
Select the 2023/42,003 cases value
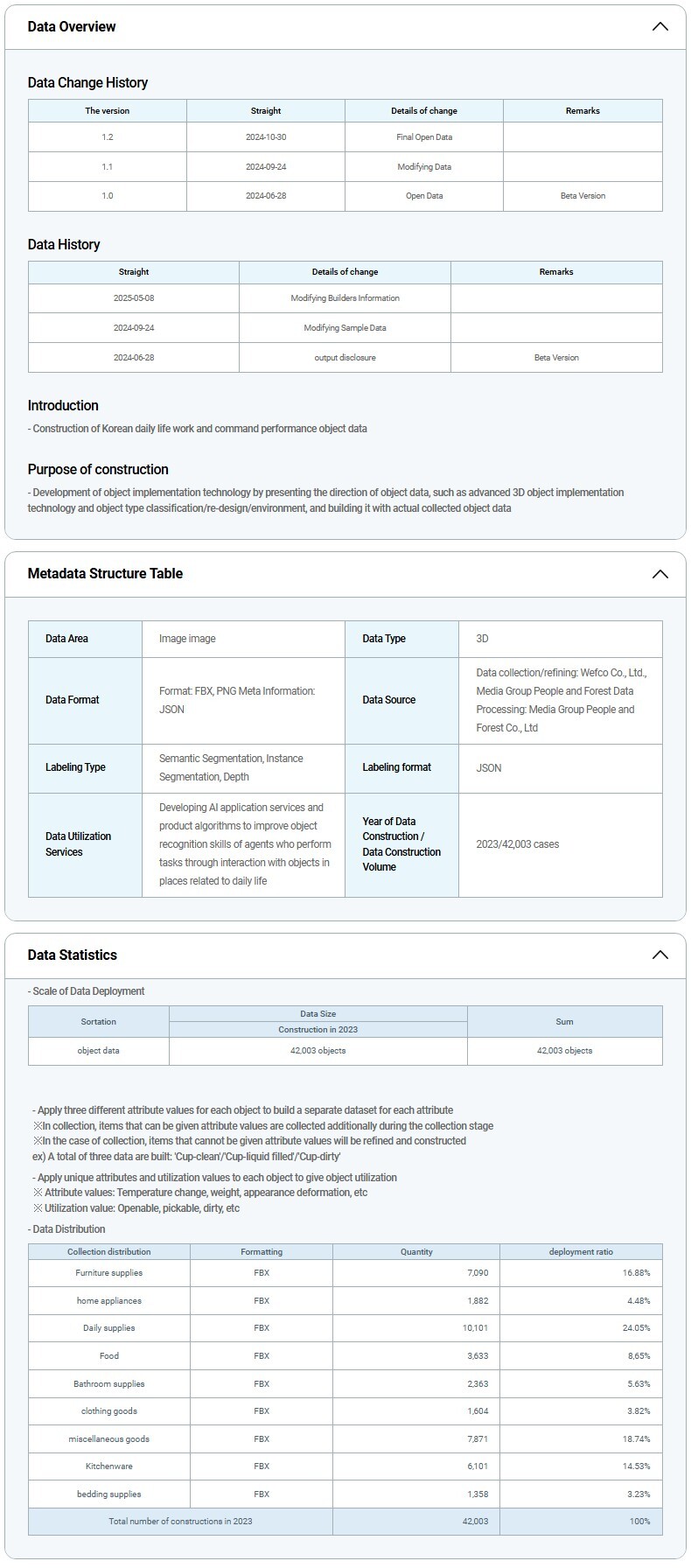click(x=517, y=844)
